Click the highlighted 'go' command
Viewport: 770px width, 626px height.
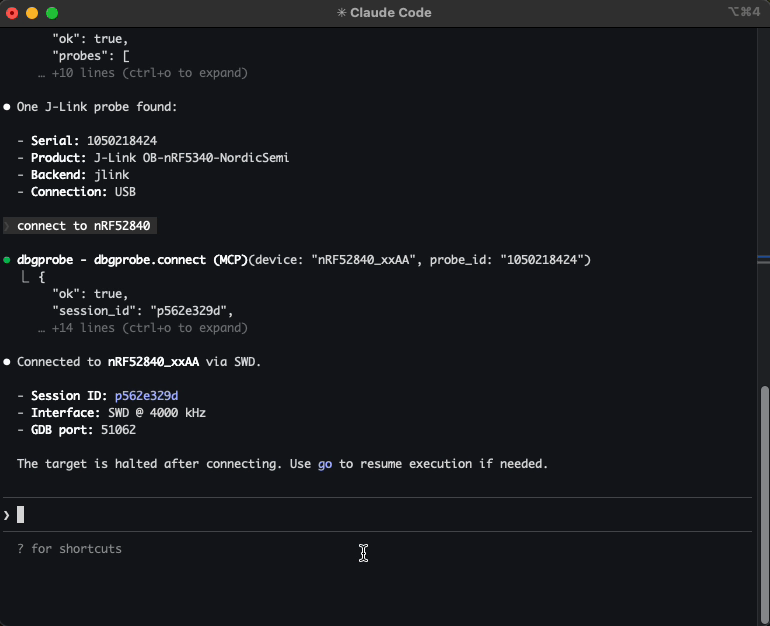click(325, 464)
